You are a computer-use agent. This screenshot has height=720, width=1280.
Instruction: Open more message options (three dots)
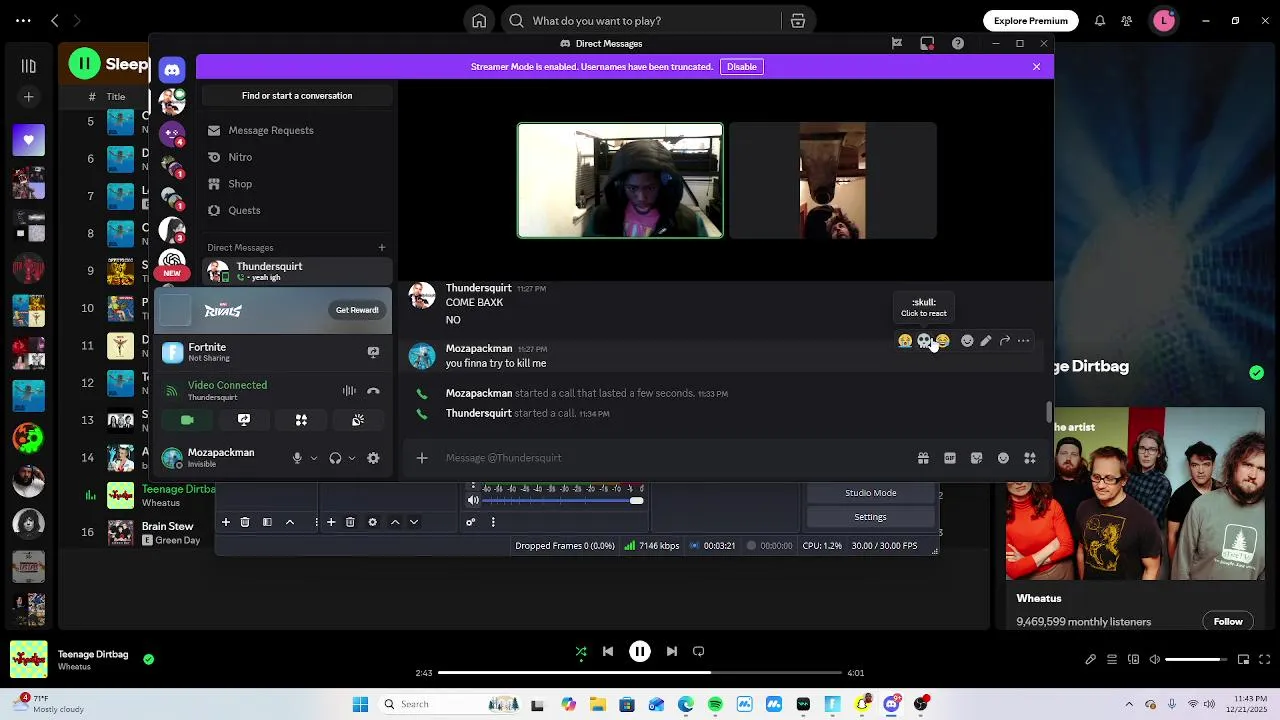tap(1023, 341)
